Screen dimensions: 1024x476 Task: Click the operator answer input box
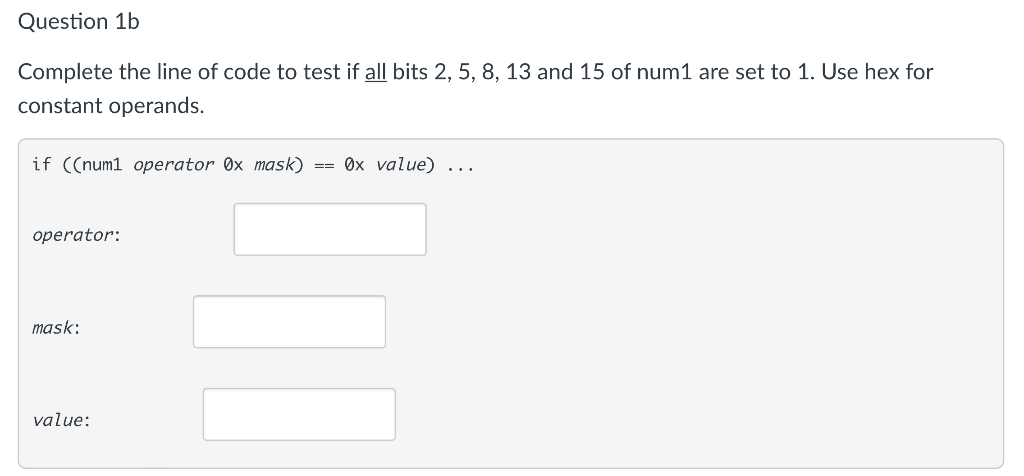click(330, 229)
